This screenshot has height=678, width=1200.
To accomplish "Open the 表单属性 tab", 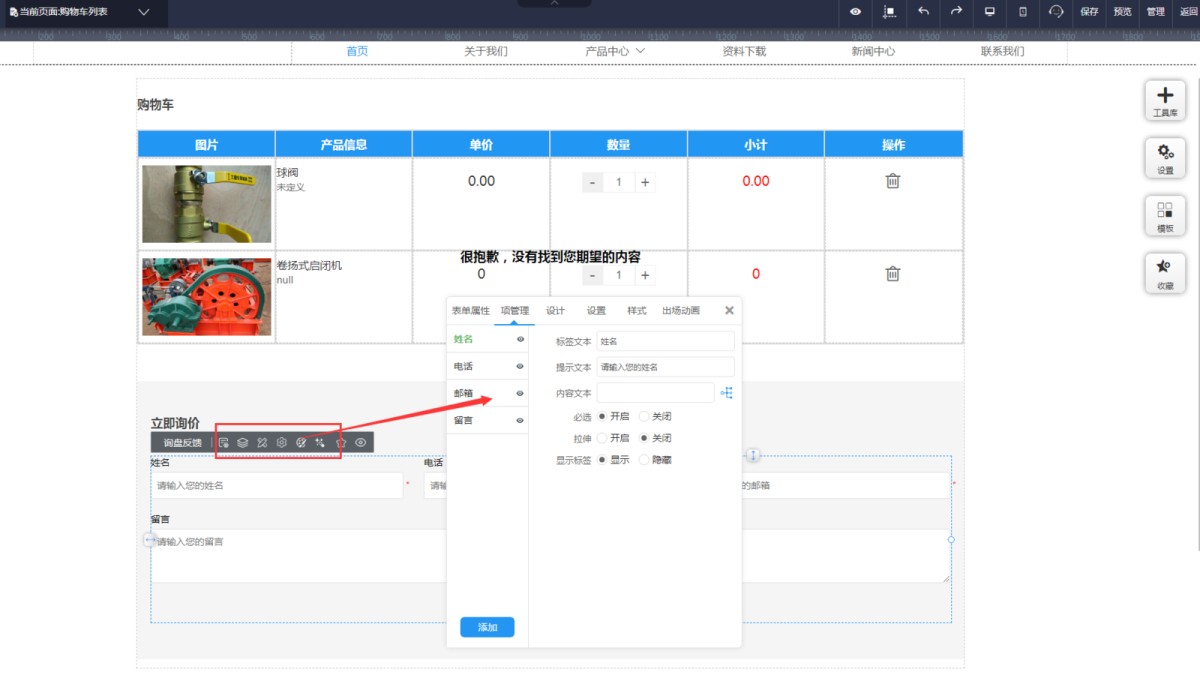I will click(470, 311).
